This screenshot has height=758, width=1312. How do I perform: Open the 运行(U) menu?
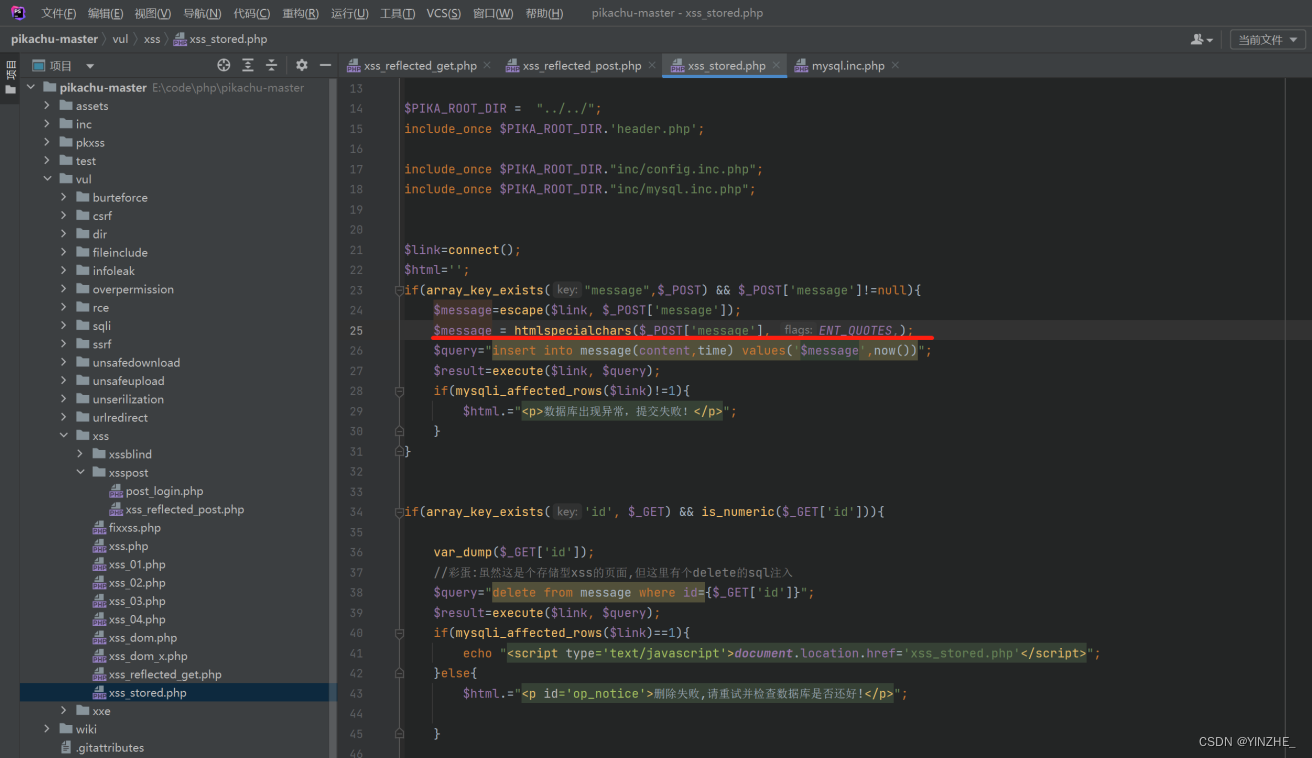coord(349,13)
